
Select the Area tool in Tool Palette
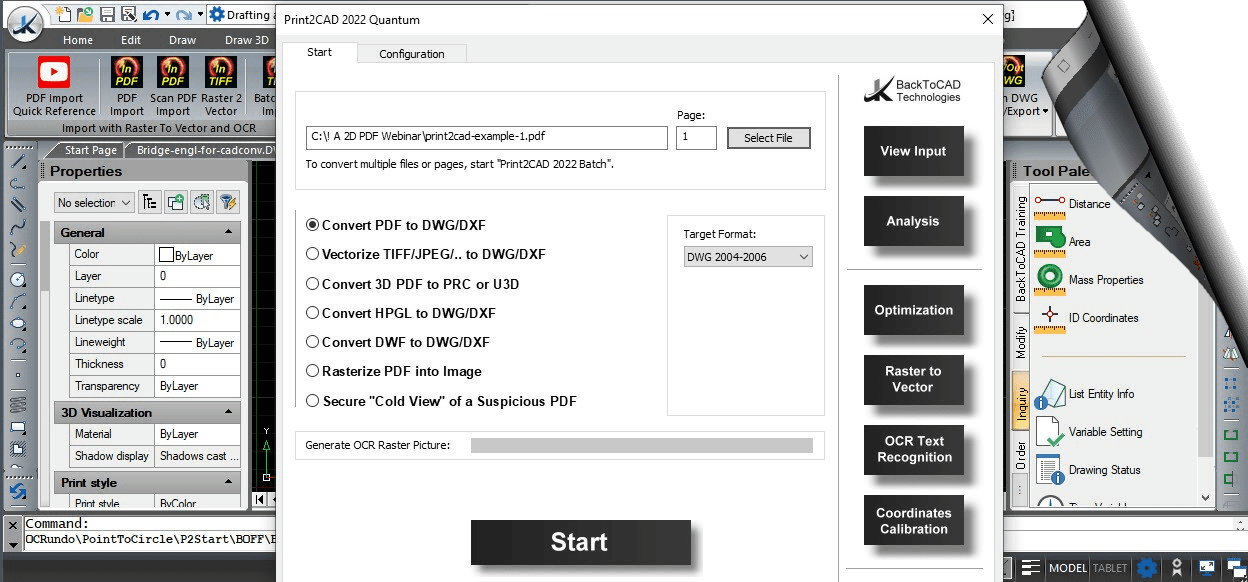[1063, 241]
